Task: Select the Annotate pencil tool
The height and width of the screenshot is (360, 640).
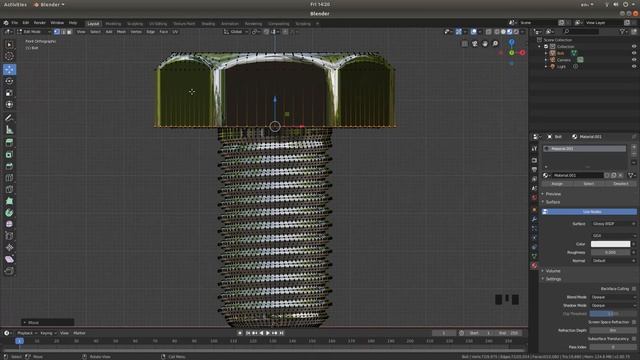Action: [9, 118]
